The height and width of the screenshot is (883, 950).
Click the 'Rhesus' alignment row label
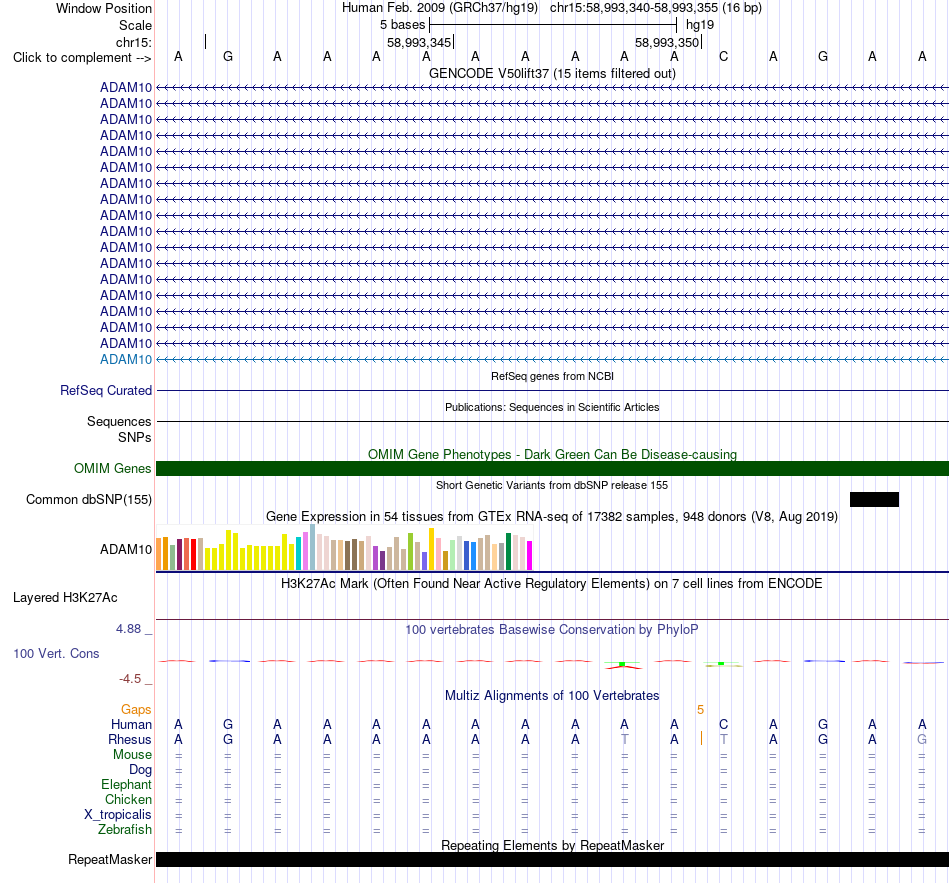pos(130,739)
